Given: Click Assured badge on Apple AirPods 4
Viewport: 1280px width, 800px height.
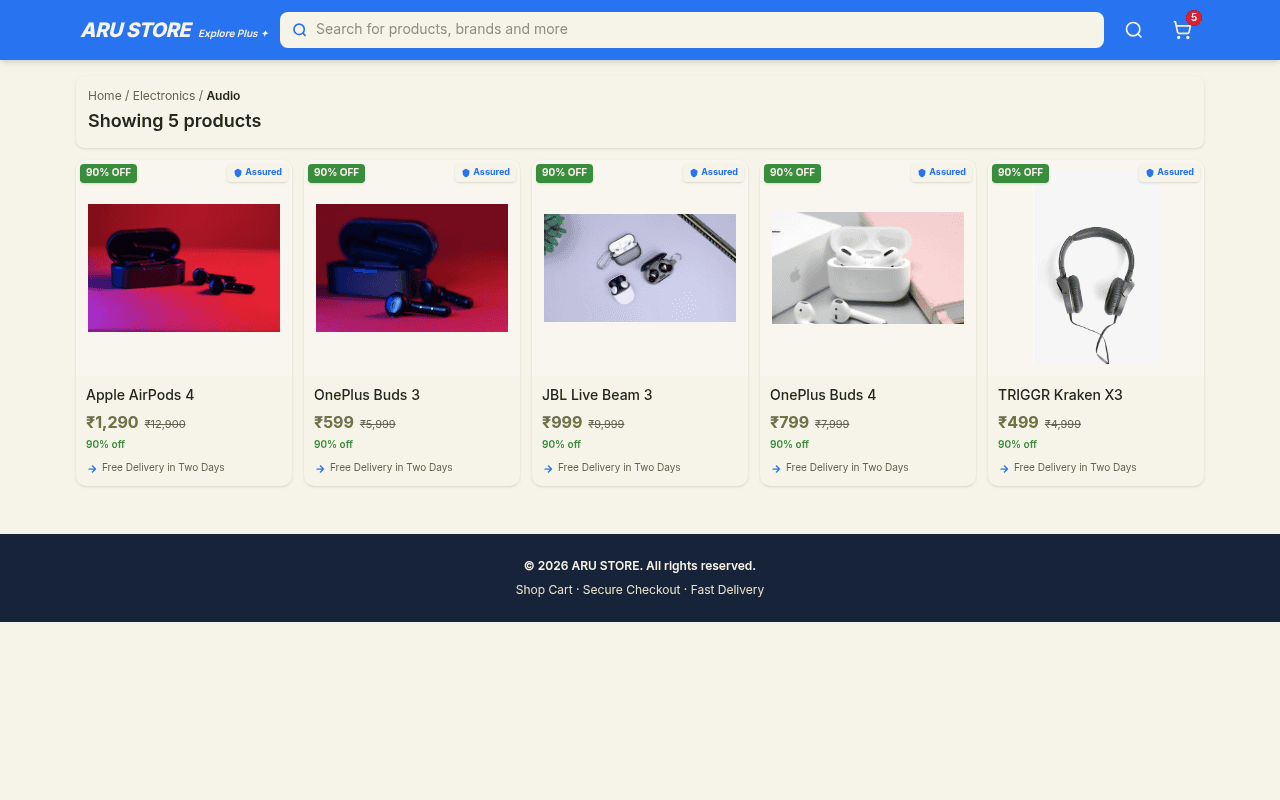Looking at the screenshot, I should (258, 172).
